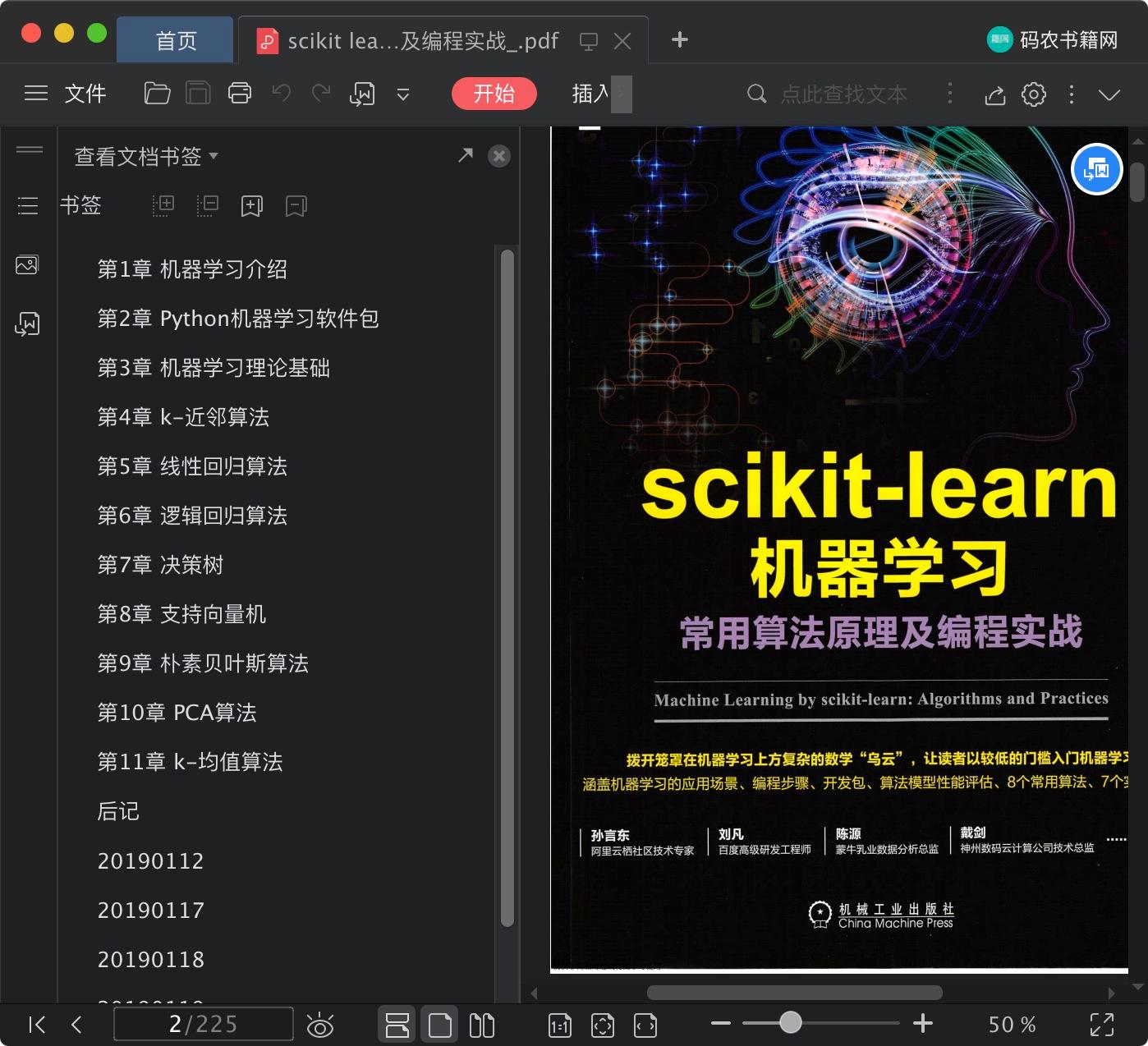
Task: Open bookmark 第4章 k-近邻算法
Action: pyautogui.click(x=183, y=417)
